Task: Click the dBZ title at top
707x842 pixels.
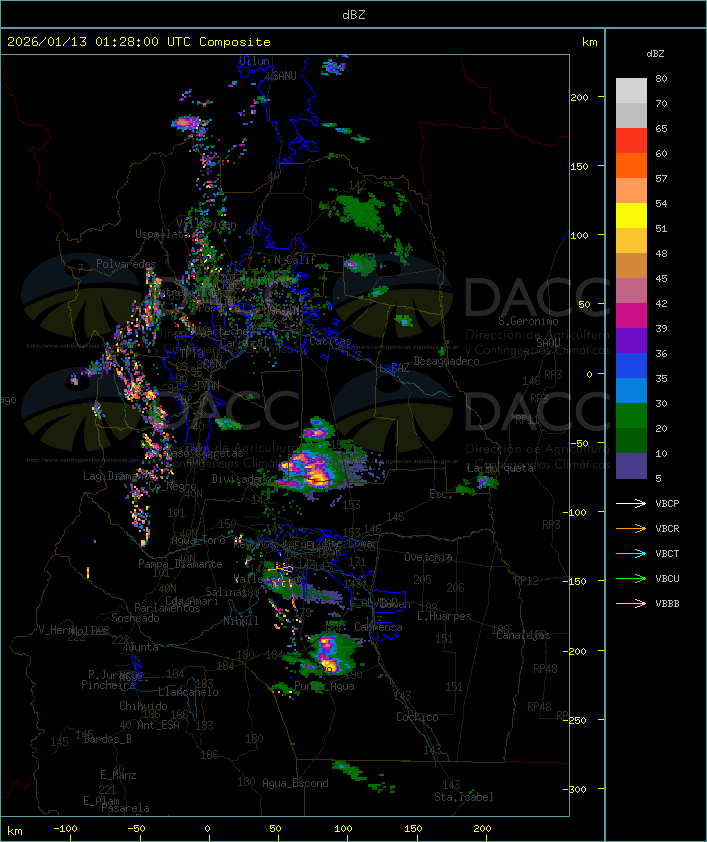Action: point(353,14)
